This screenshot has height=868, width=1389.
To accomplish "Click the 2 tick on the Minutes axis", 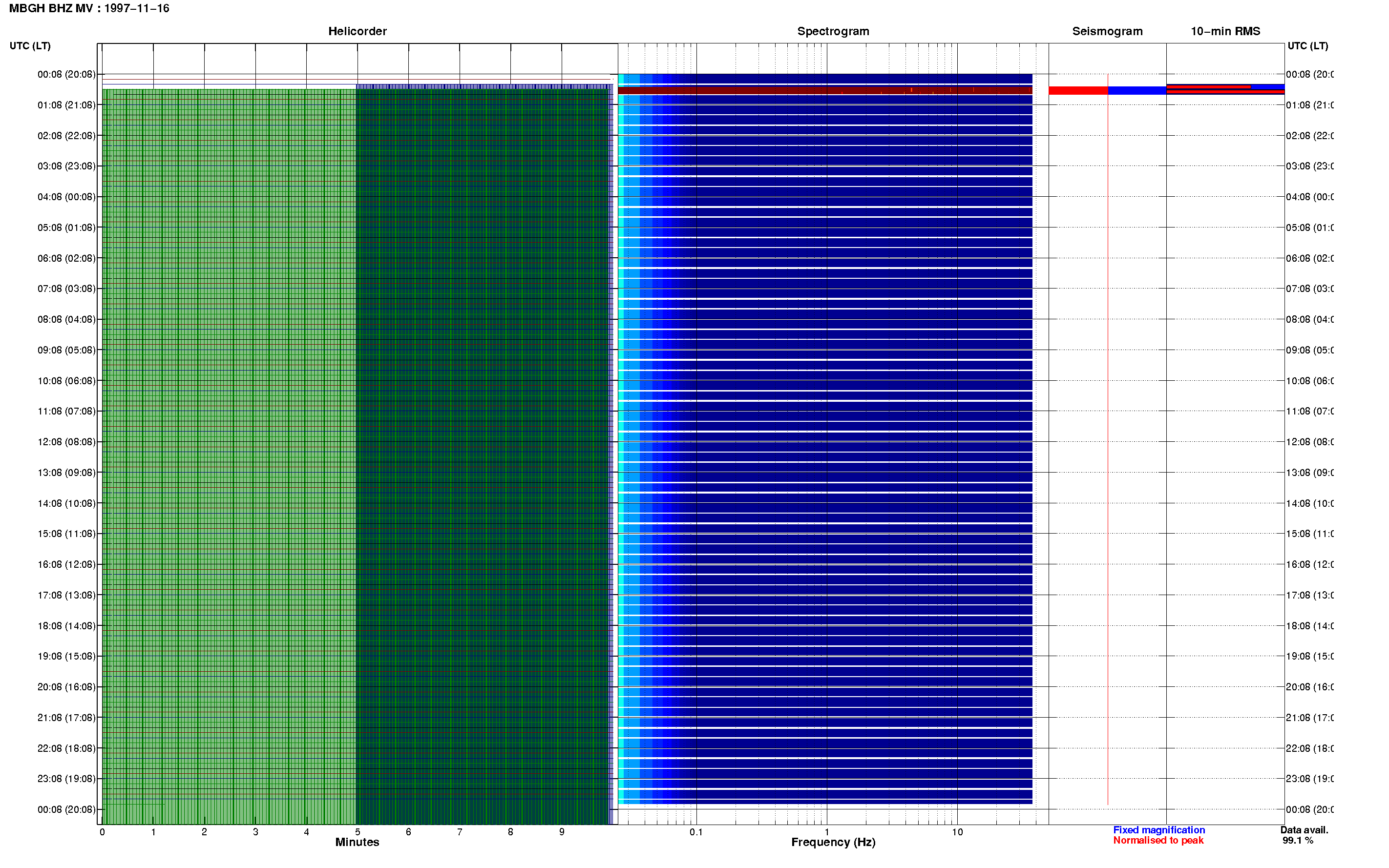I will coord(205,832).
